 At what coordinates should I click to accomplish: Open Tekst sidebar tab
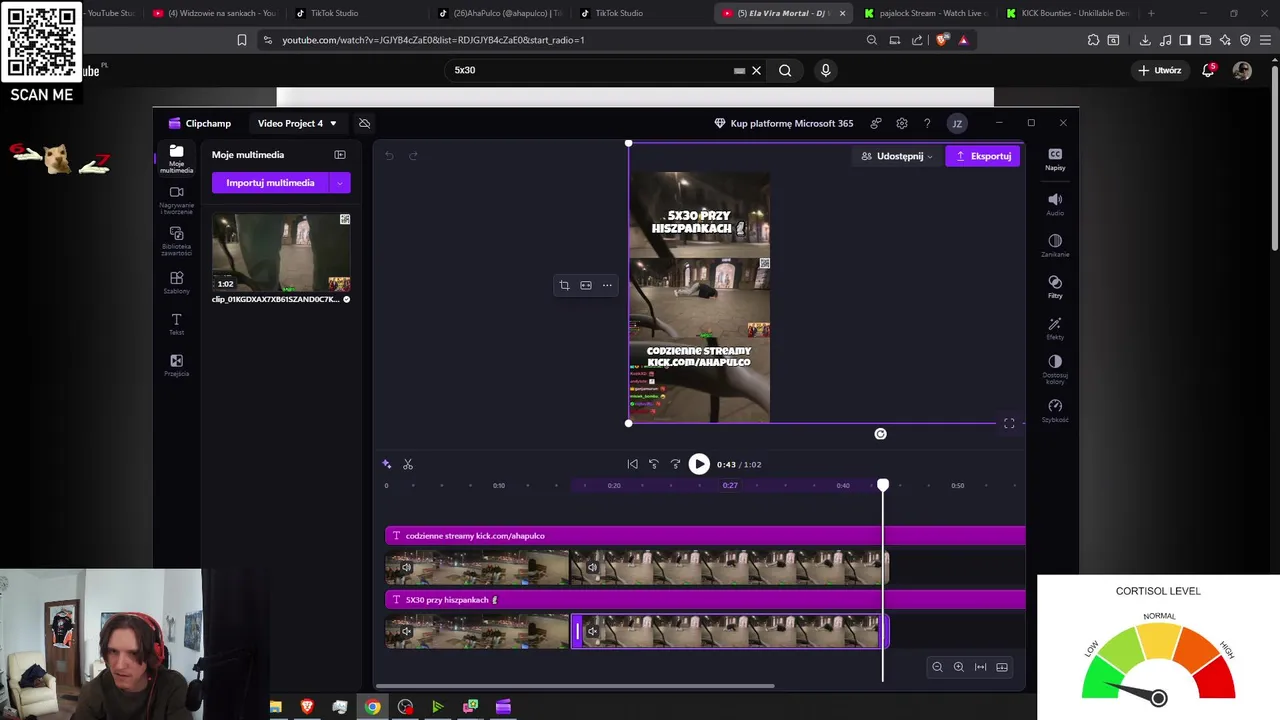pos(176,324)
